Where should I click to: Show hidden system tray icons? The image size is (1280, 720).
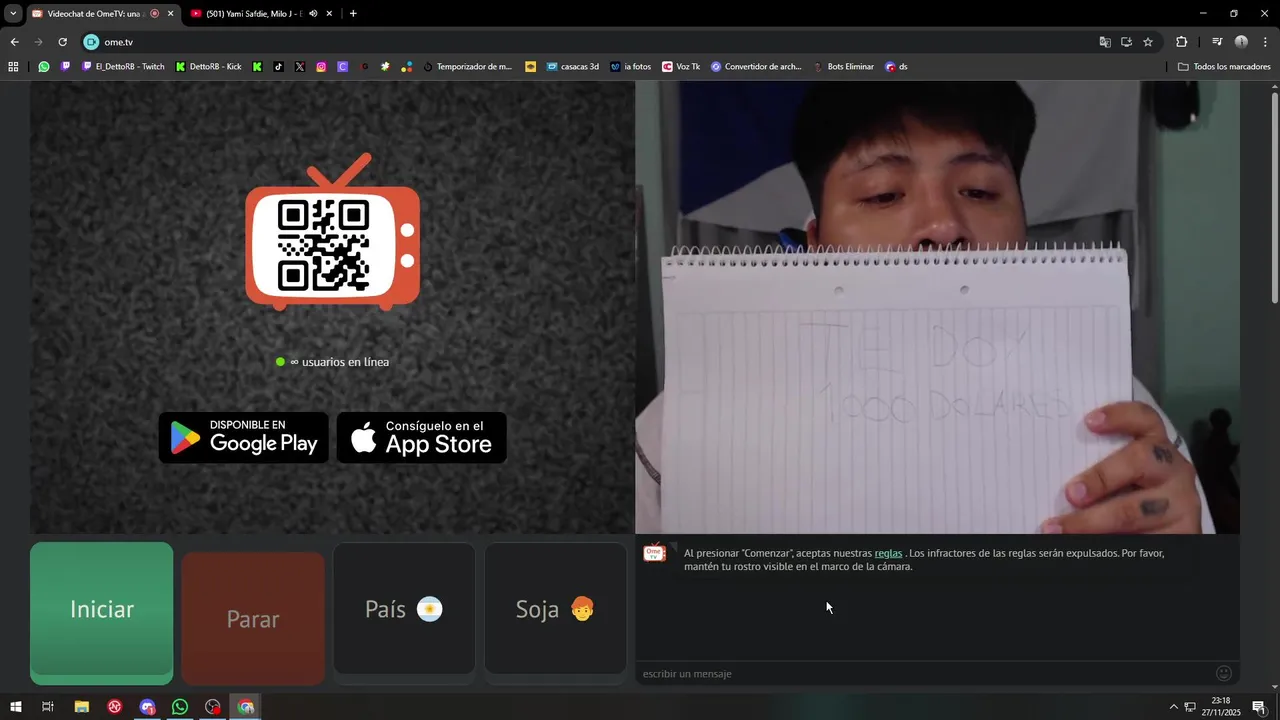click(1174, 707)
